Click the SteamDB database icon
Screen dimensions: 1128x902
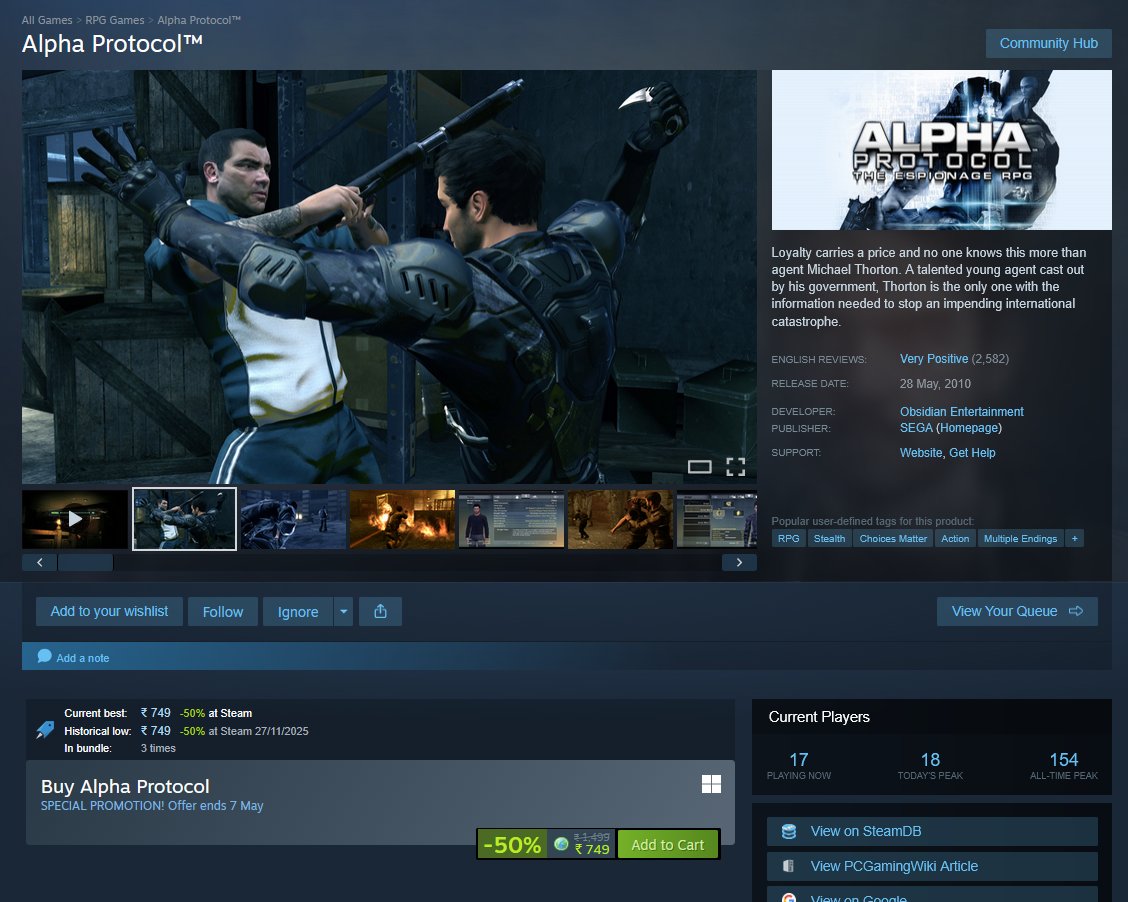pos(788,832)
